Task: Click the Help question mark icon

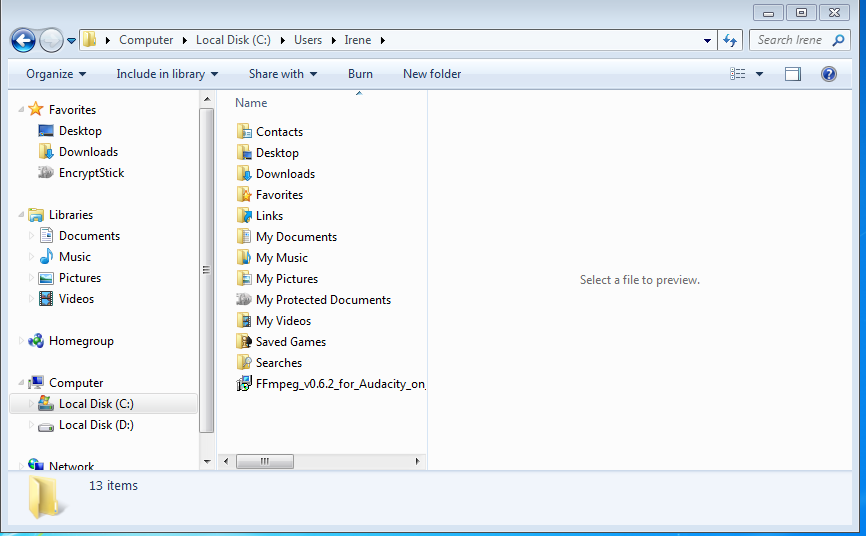Action: (x=828, y=74)
